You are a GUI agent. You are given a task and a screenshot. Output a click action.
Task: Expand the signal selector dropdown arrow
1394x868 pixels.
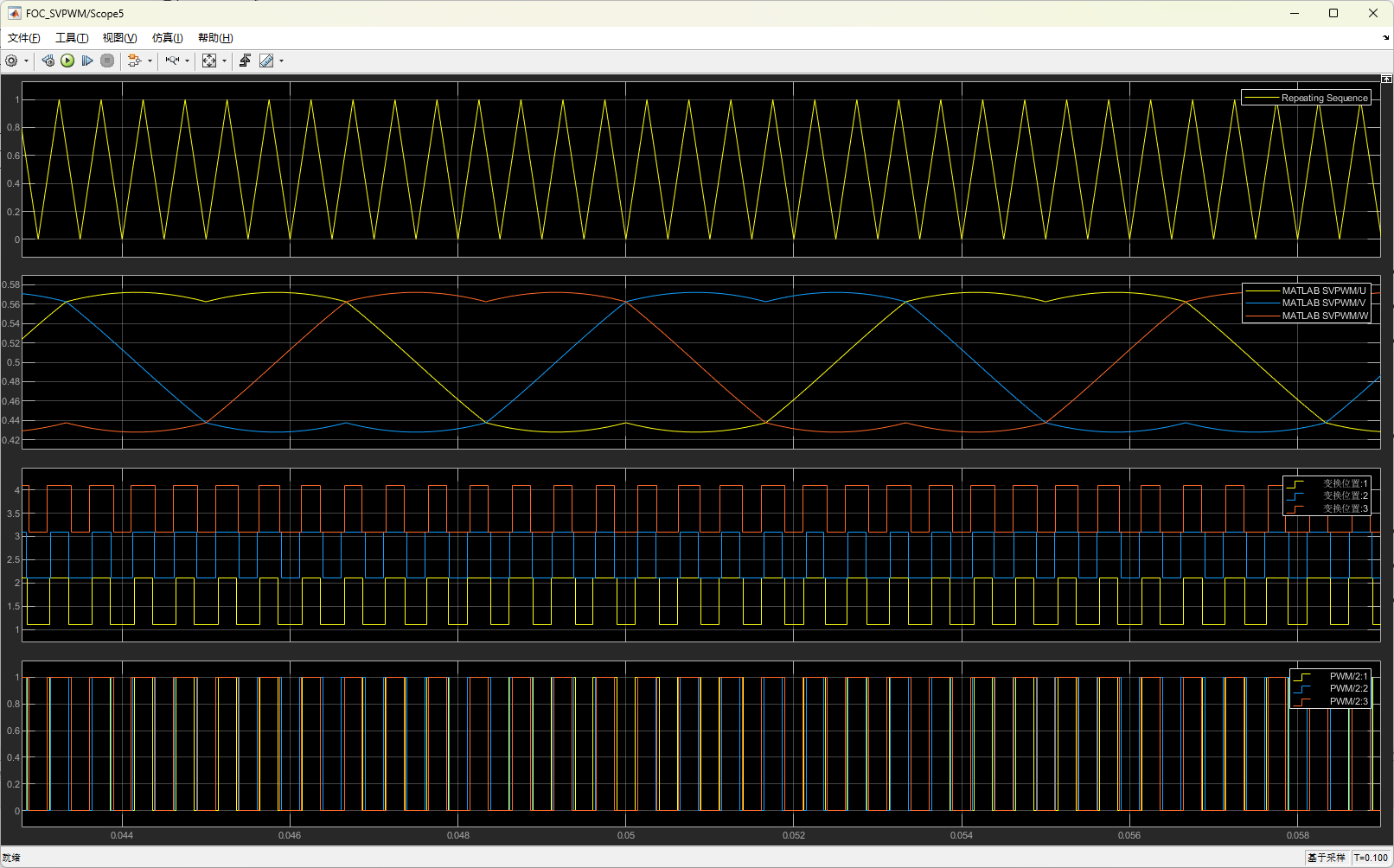150,61
